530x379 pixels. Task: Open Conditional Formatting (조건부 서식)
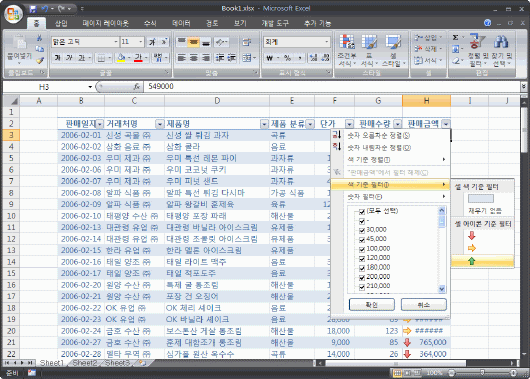click(347, 50)
